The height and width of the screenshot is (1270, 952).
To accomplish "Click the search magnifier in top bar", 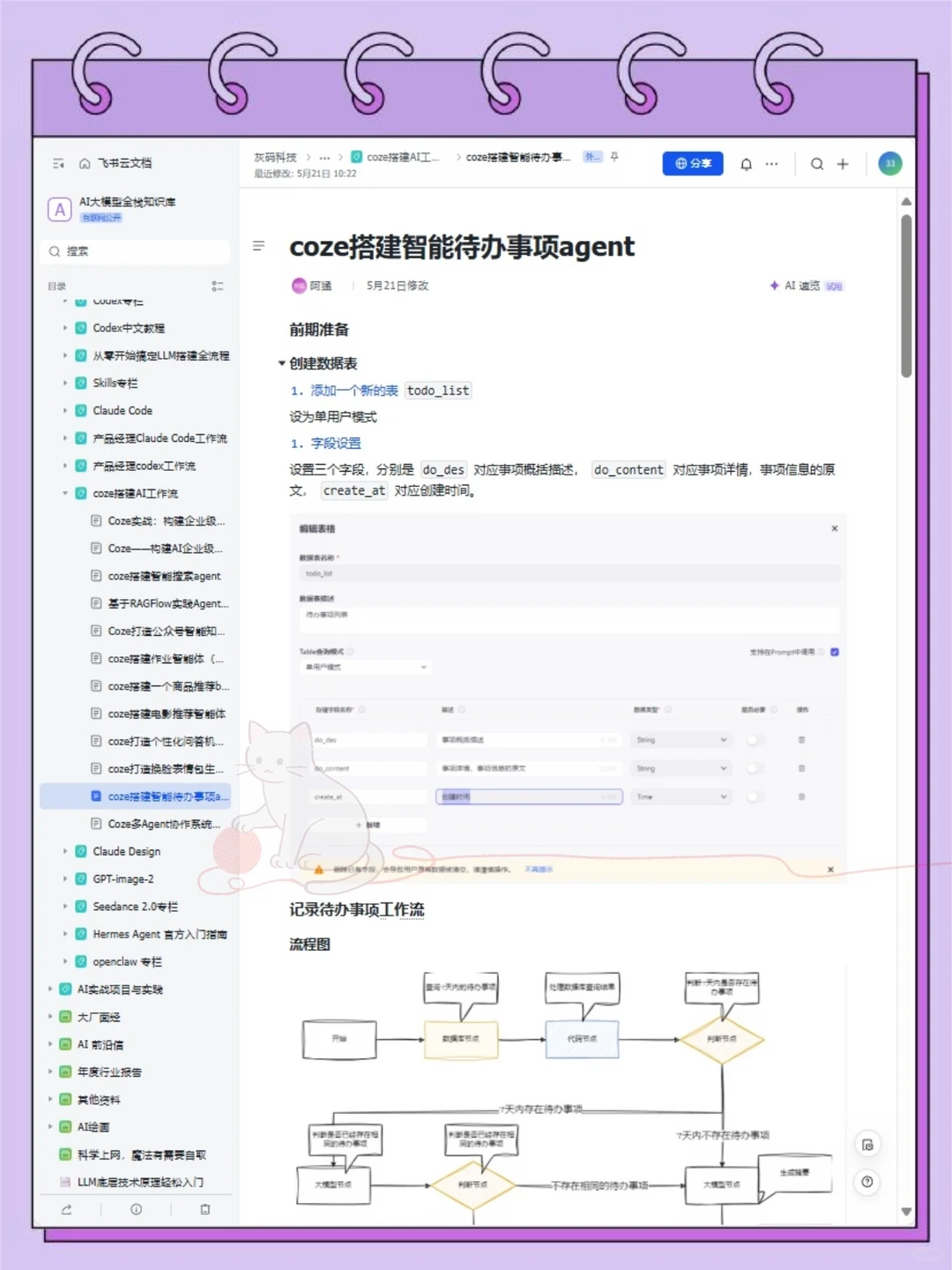I will 817,164.
